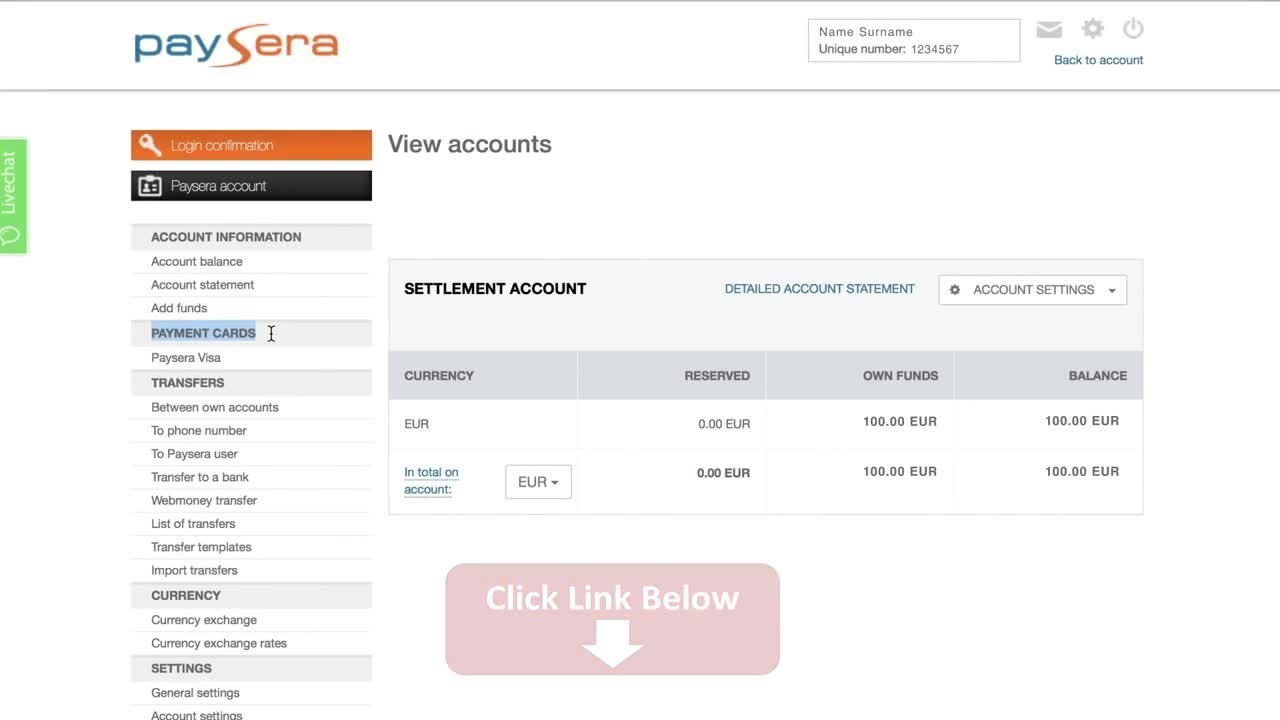Viewport: 1280px width, 720px height.
Task: Open List of transfers
Action: [193, 524]
